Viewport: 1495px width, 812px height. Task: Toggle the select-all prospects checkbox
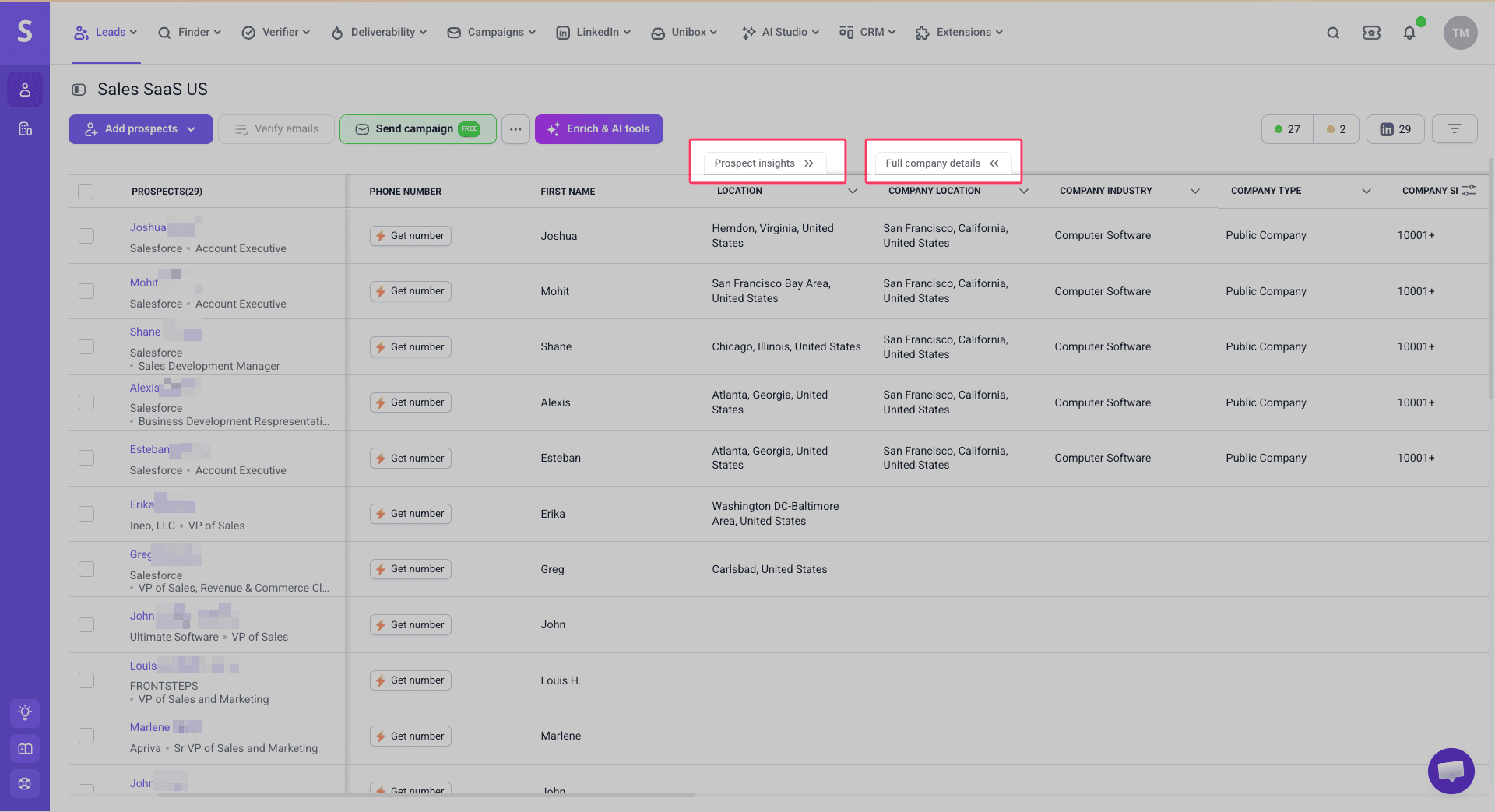[x=86, y=192]
